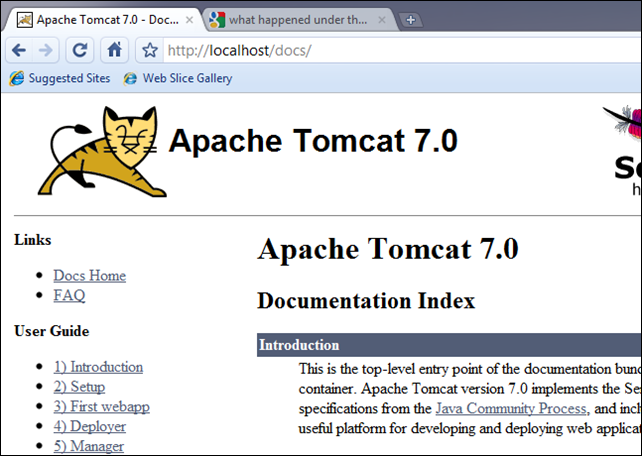This screenshot has height=456, width=642.
Task: Click the 'Links' sidebar heading
Action: click(33, 239)
